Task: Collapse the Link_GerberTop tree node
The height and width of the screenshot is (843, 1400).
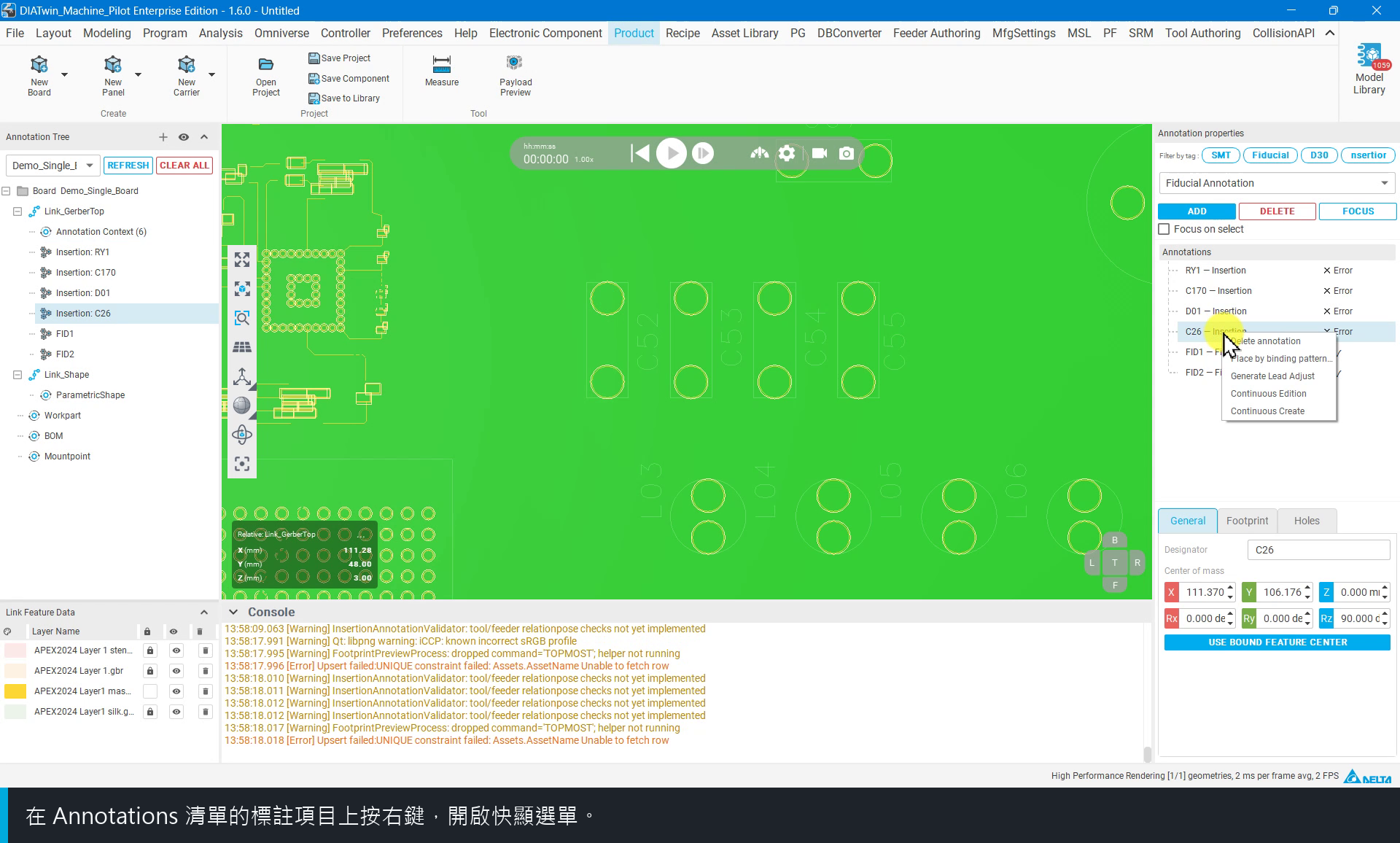Action: coord(17,211)
